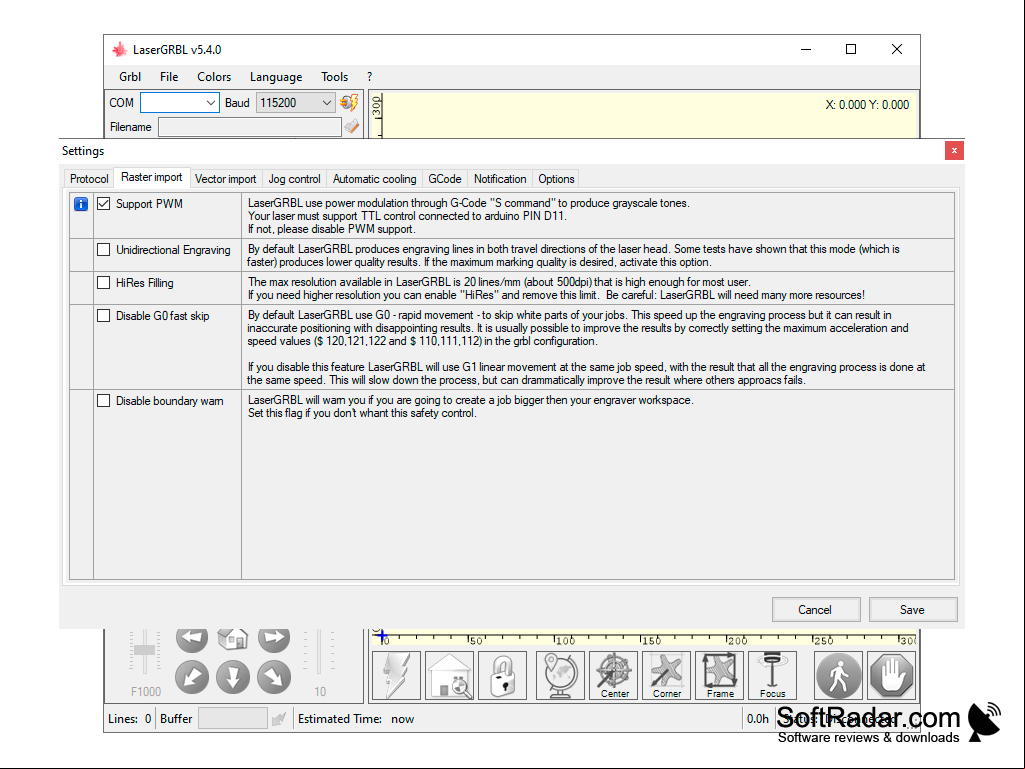Jog the laser down with the arrow button
Viewport: 1025px width, 769px height.
coord(233,677)
